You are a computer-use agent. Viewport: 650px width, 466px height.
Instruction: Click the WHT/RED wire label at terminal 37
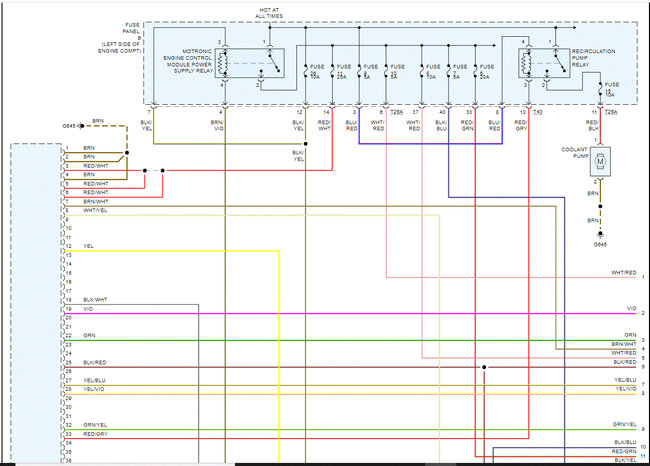coord(413,125)
